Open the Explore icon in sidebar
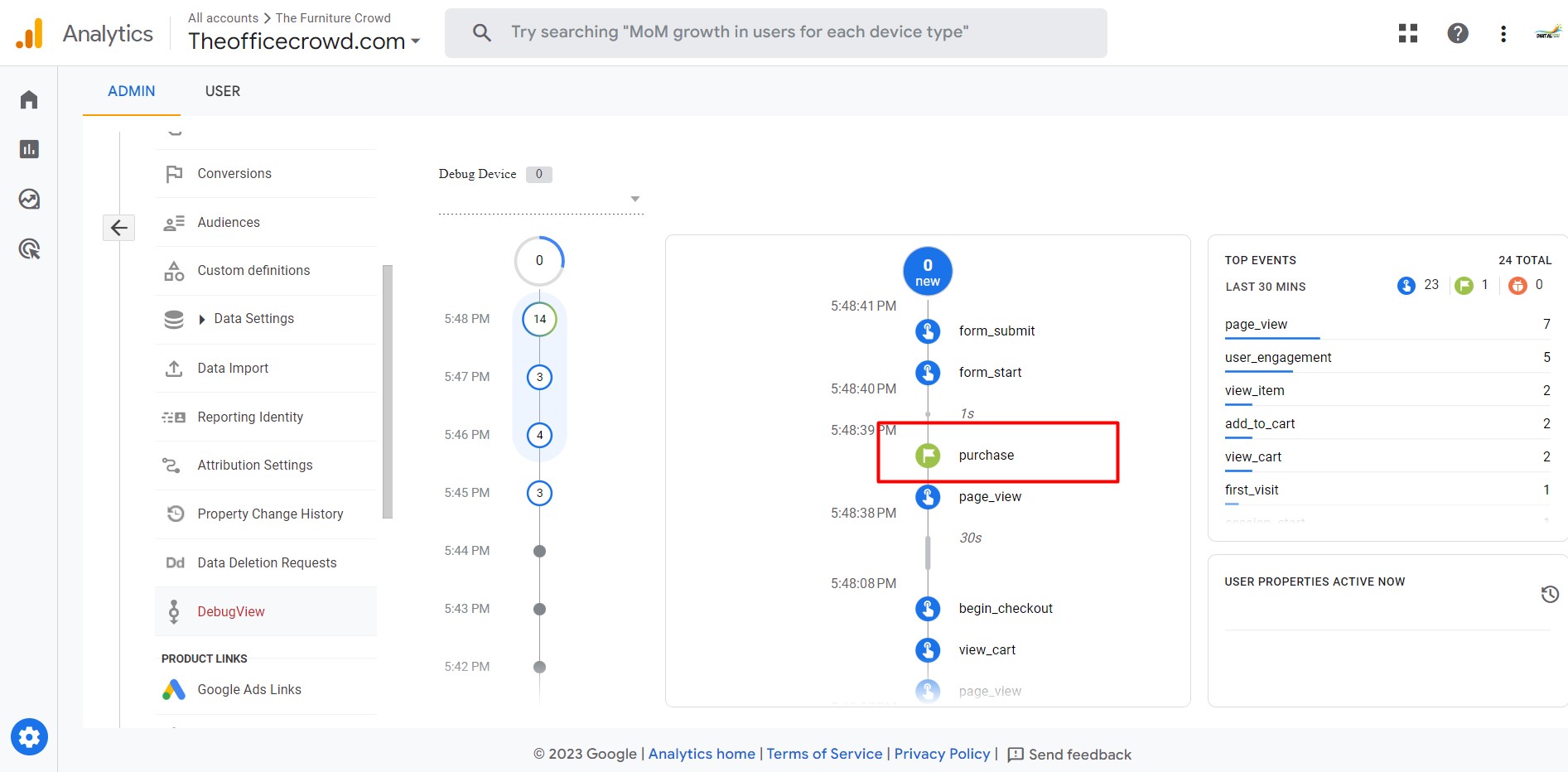The height and width of the screenshot is (772, 1568). (x=29, y=199)
